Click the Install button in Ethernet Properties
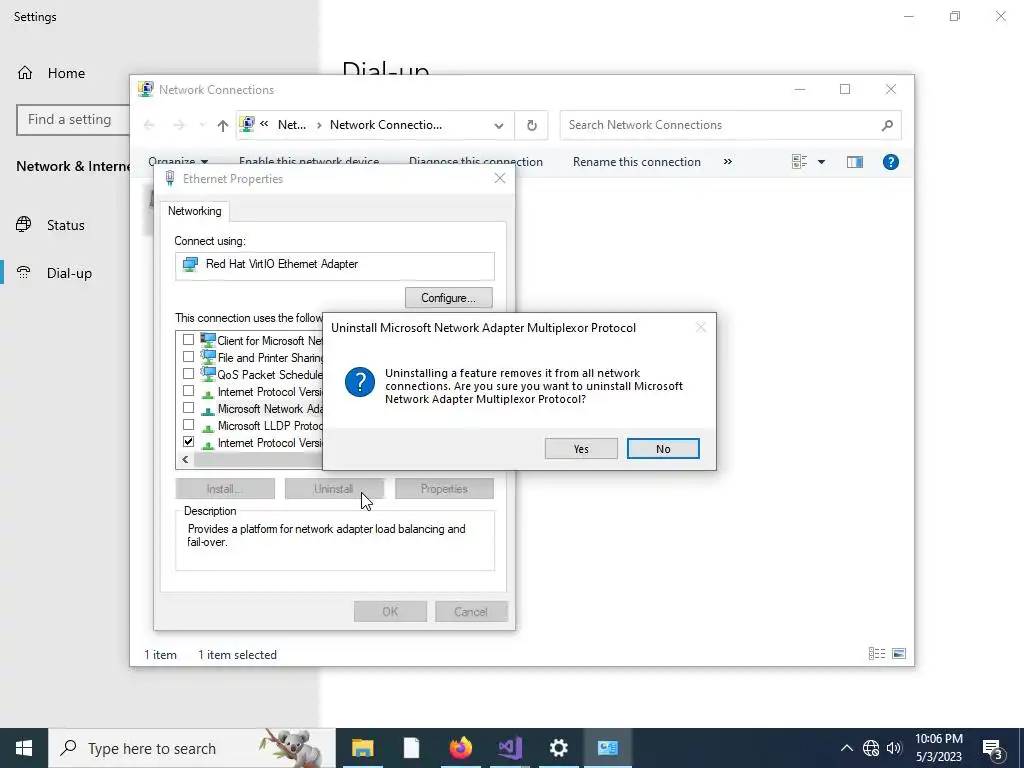The image size is (1024, 768). tap(225, 488)
